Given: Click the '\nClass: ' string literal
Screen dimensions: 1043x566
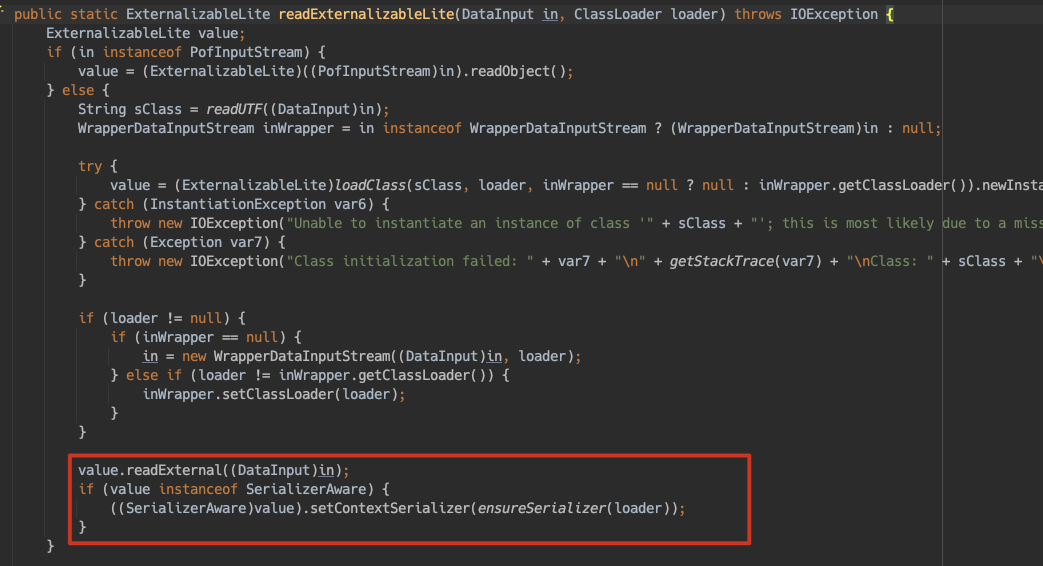Looking at the screenshot, I should (890, 261).
